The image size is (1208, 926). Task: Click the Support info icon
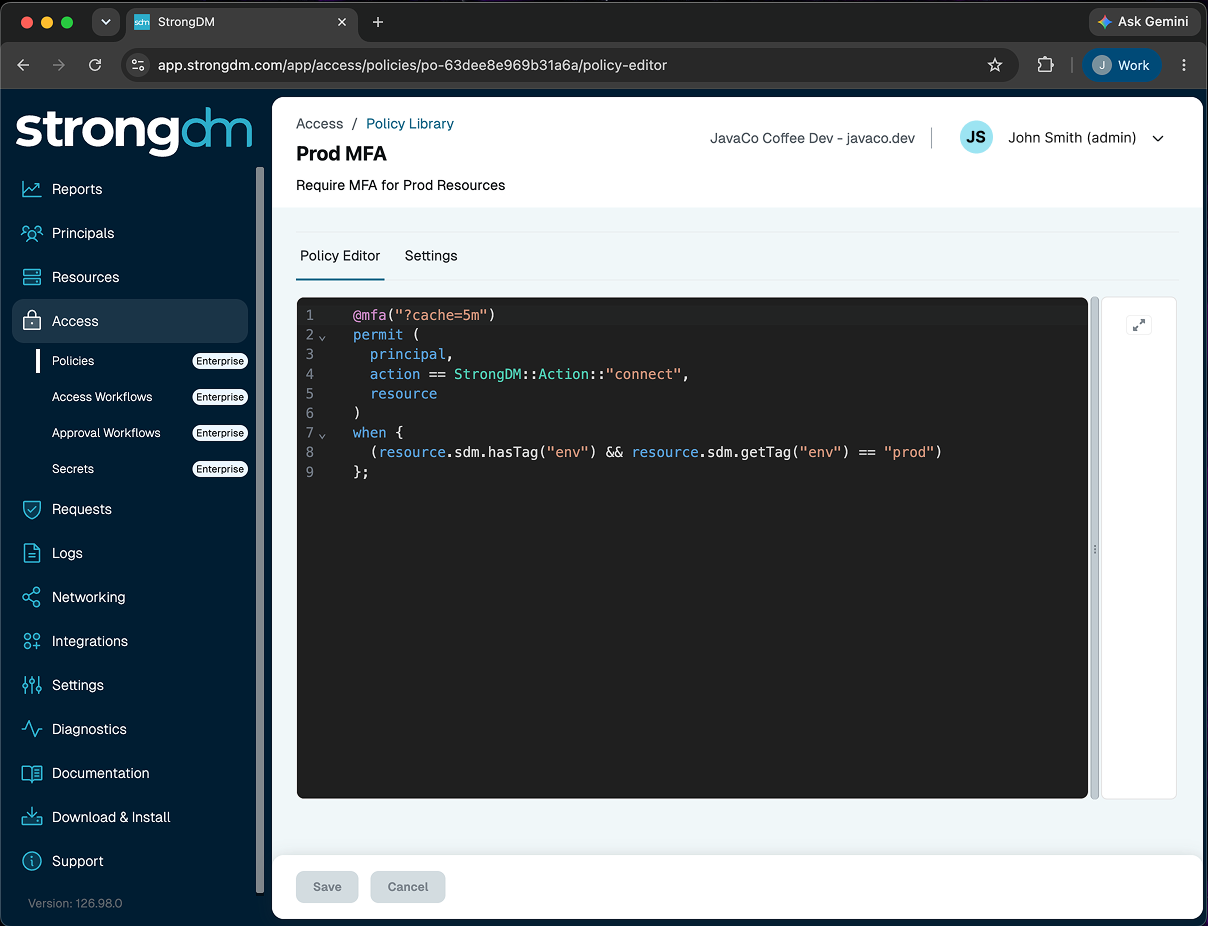[x=32, y=861]
